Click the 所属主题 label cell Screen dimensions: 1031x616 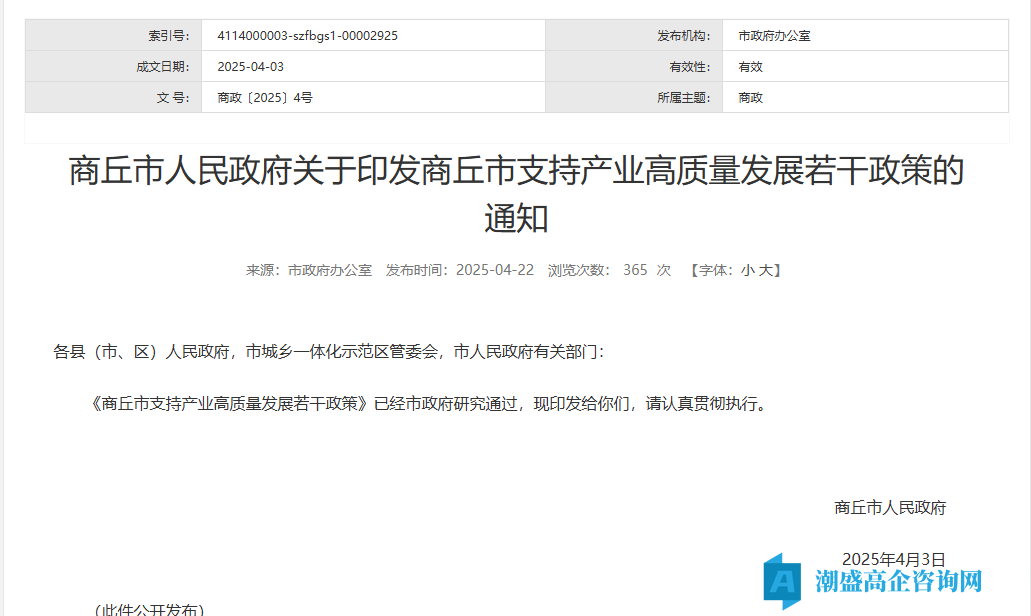click(635, 97)
